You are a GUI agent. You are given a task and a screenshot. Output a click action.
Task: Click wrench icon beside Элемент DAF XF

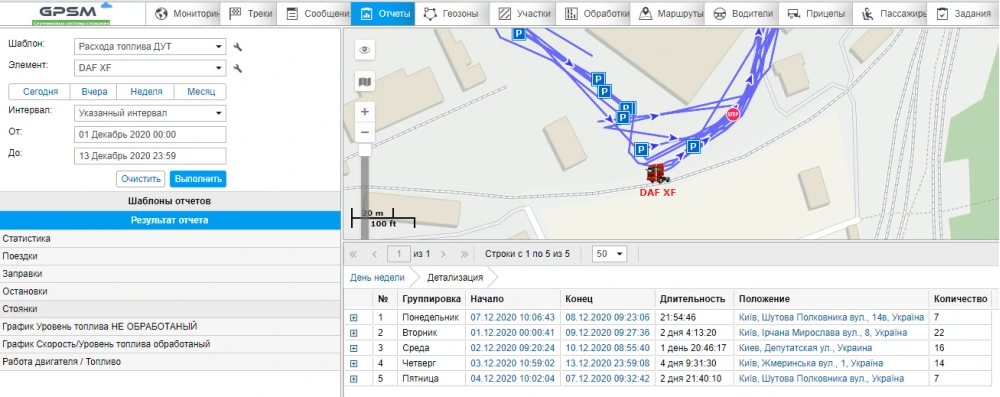click(x=237, y=68)
